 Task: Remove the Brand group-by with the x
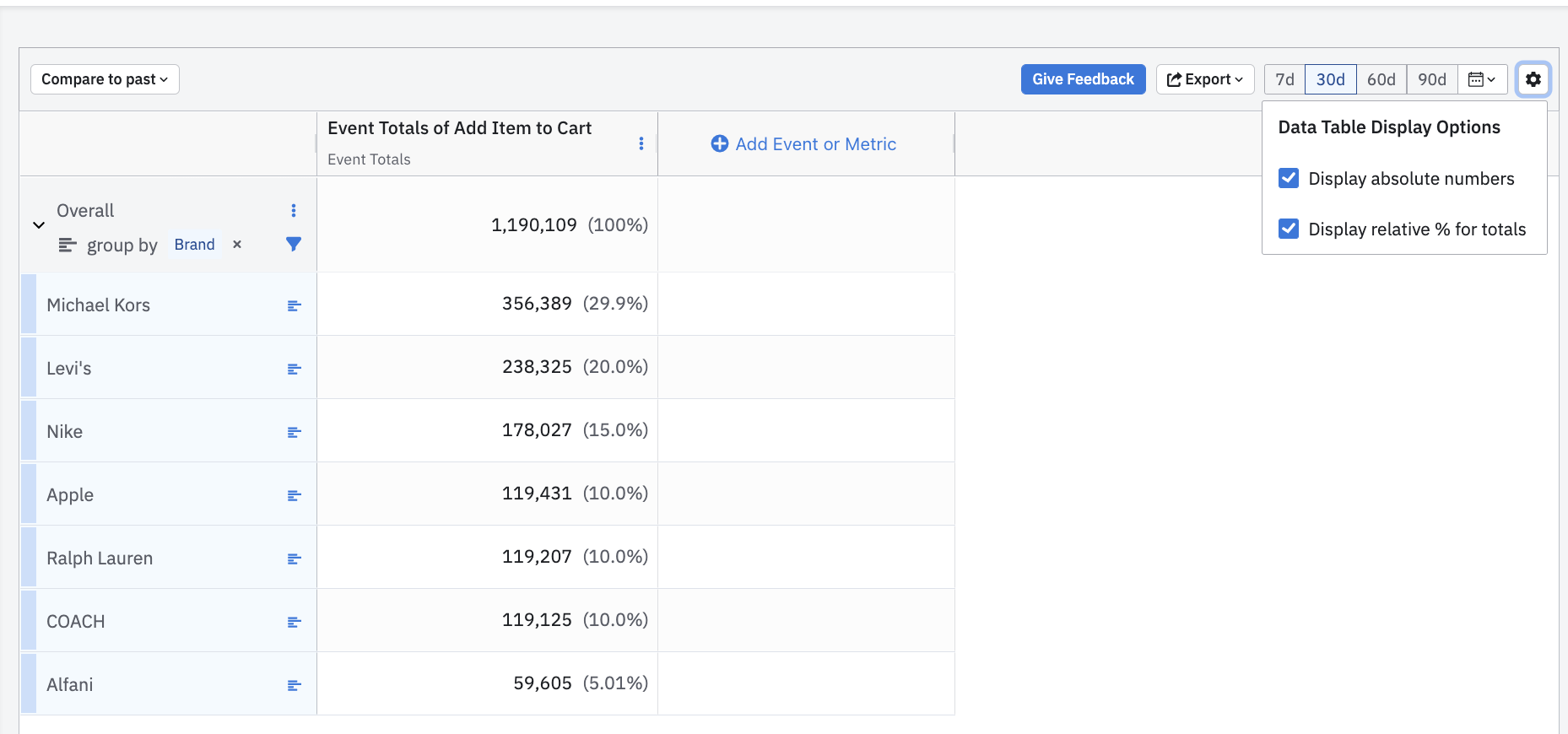pos(237,245)
